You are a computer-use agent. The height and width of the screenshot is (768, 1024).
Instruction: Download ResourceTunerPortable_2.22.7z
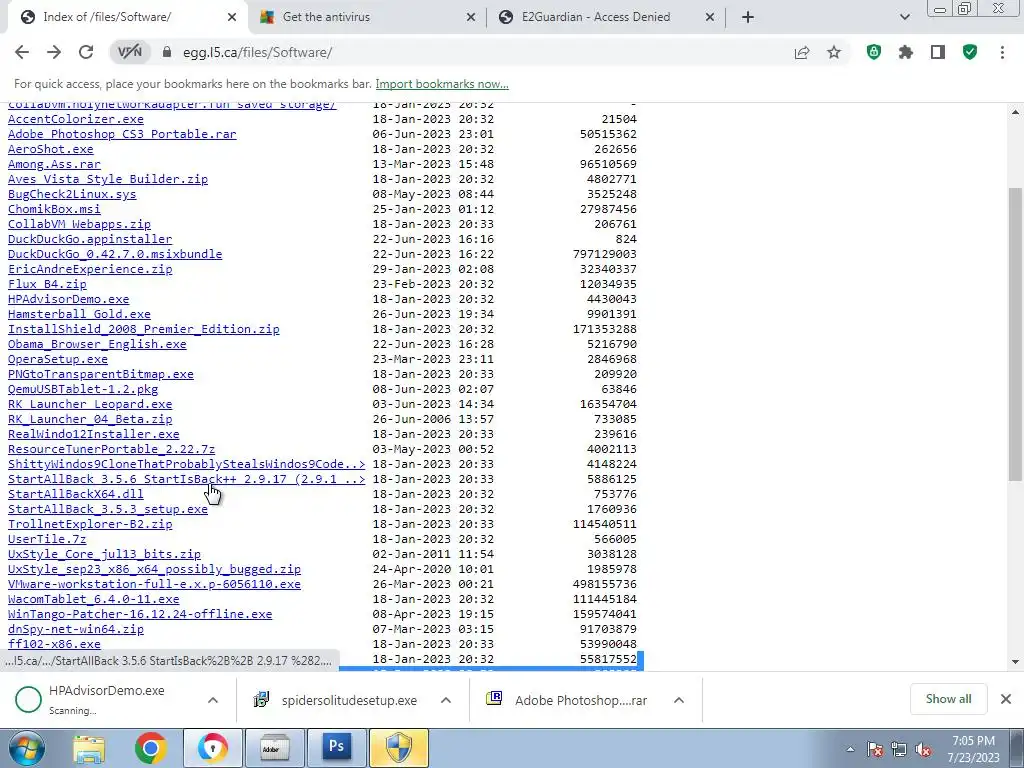click(112, 450)
